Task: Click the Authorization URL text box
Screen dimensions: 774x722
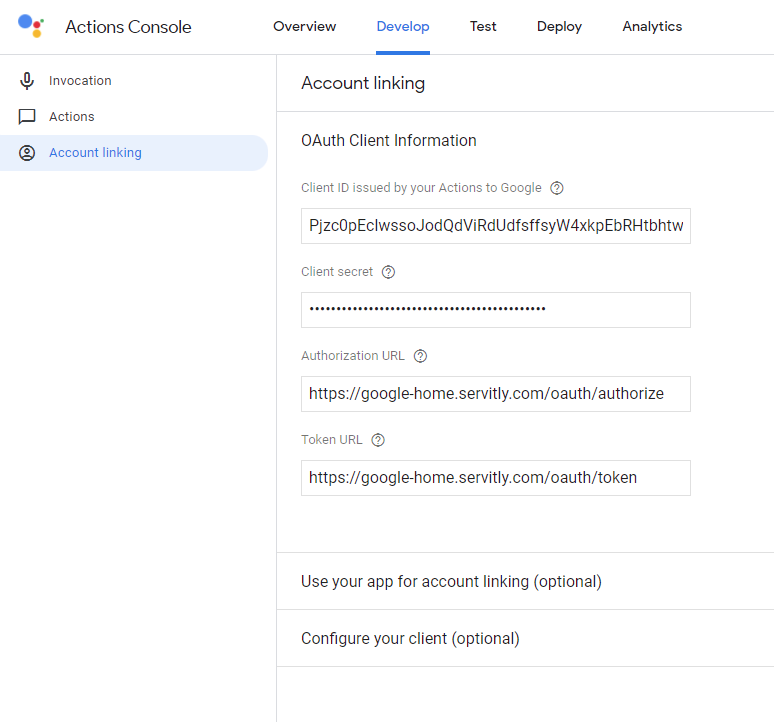Action: pos(495,394)
